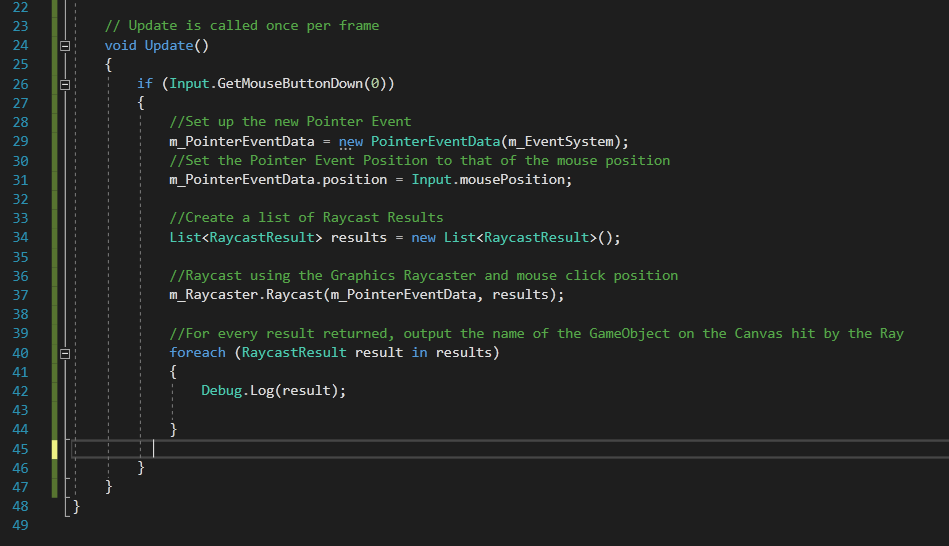Click the underlined 'new' keyword on line 29
949x546 pixels.
coord(350,142)
